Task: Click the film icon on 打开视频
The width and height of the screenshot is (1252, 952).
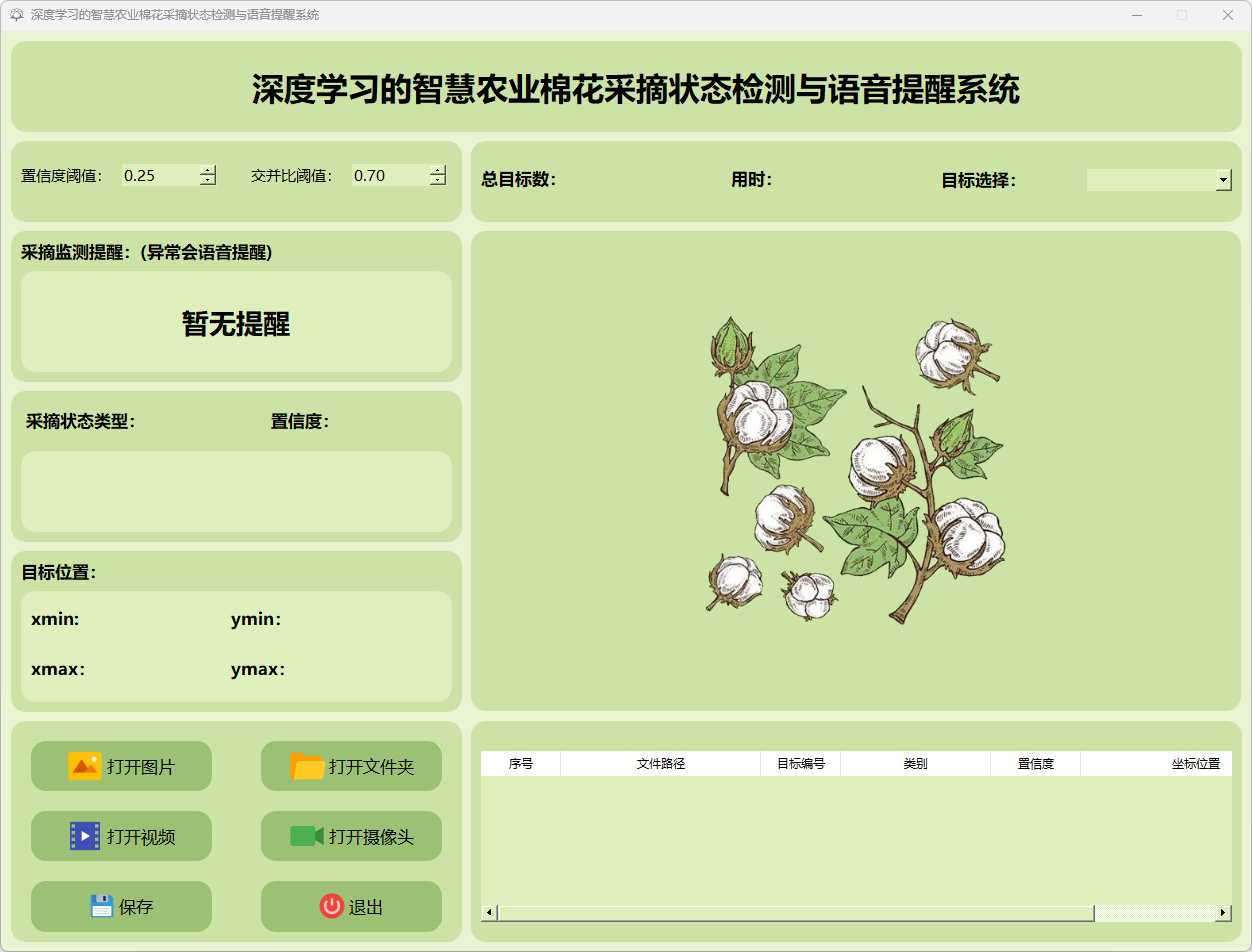Action: click(x=85, y=836)
